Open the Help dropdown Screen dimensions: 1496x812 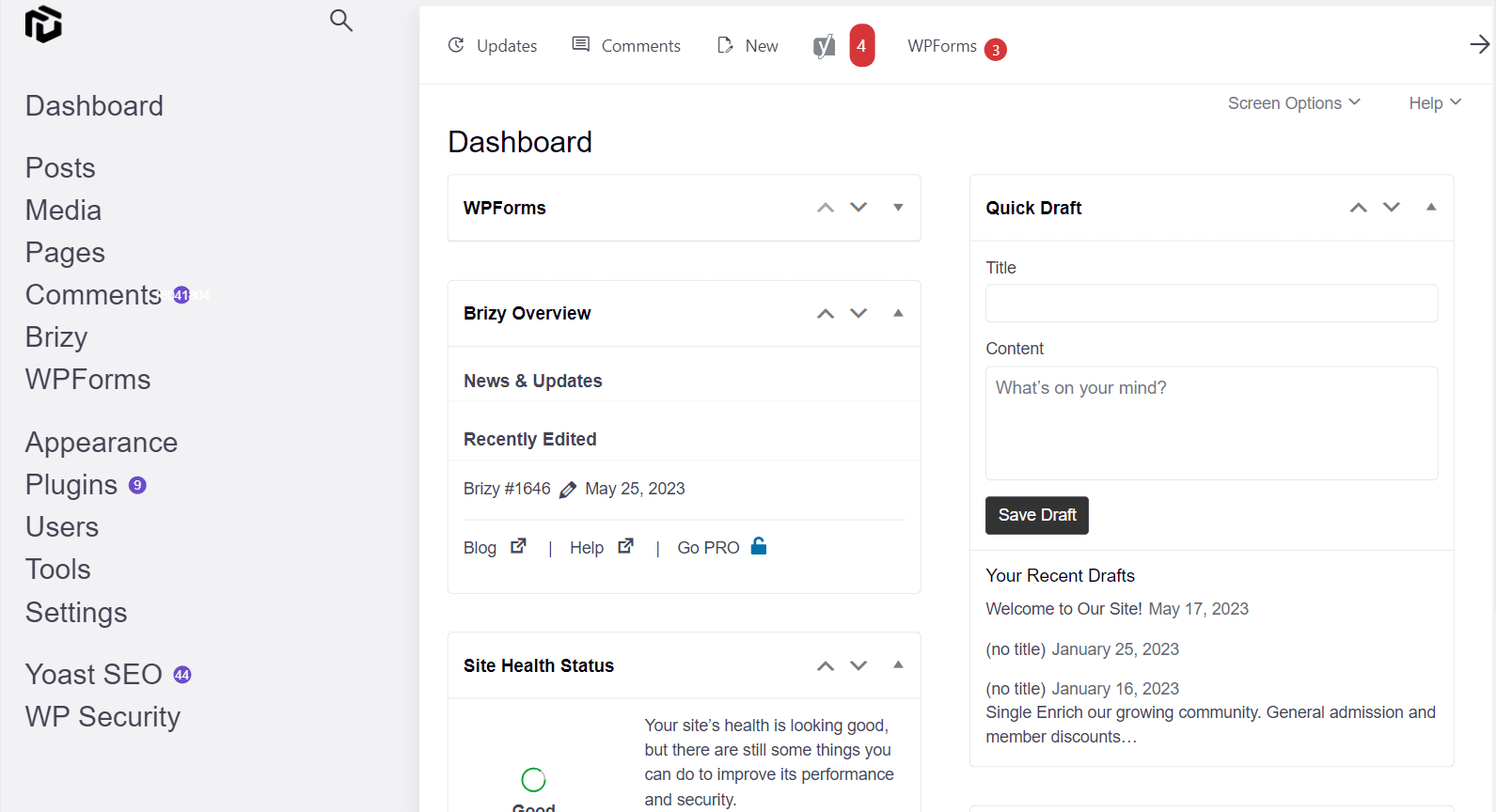1435,103
